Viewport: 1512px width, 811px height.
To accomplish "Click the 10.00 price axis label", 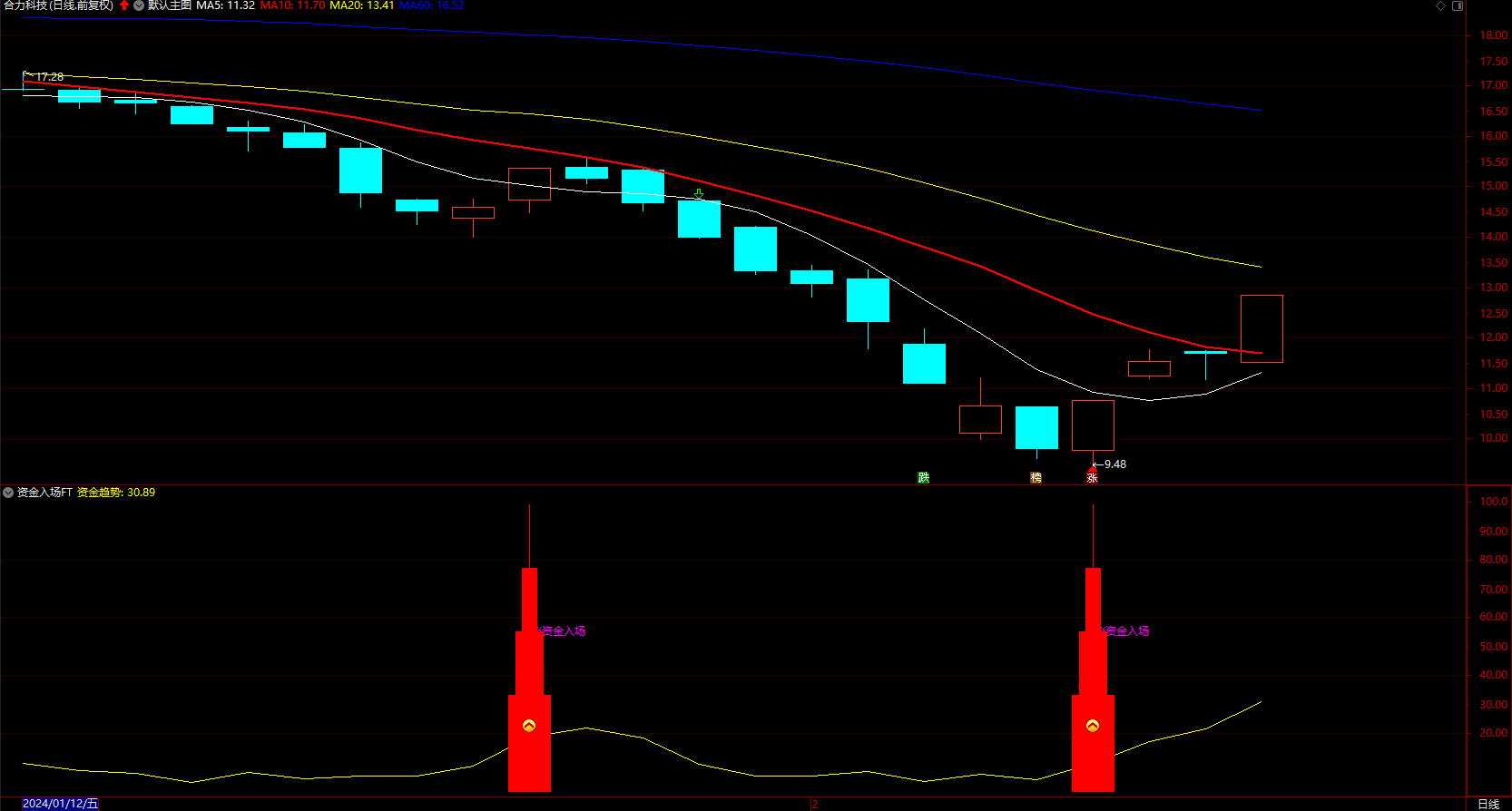I will 1494,438.
